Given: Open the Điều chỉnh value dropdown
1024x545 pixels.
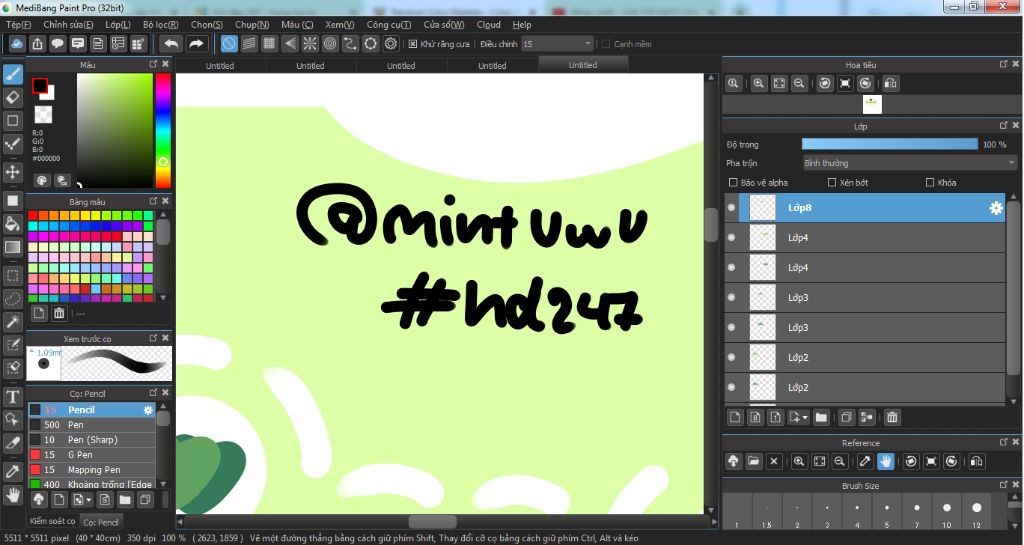Looking at the screenshot, I should pos(557,44).
